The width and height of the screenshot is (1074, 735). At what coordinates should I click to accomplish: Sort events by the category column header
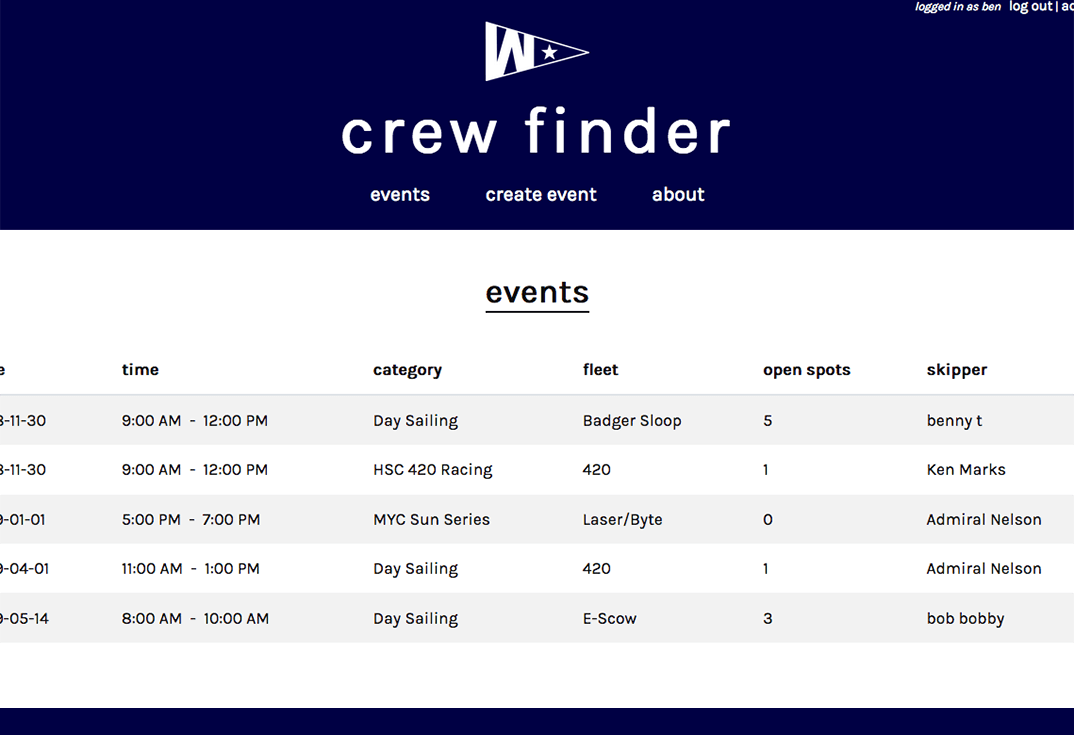coord(407,369)
